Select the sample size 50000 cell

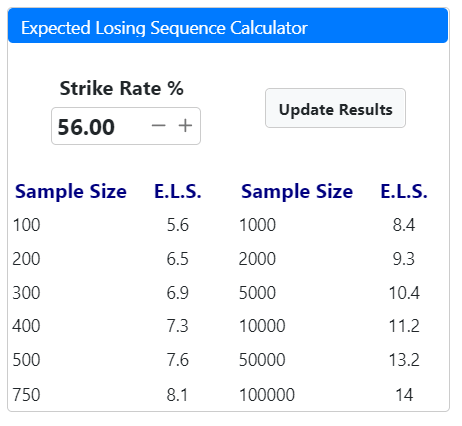click(x=262, y=360)
